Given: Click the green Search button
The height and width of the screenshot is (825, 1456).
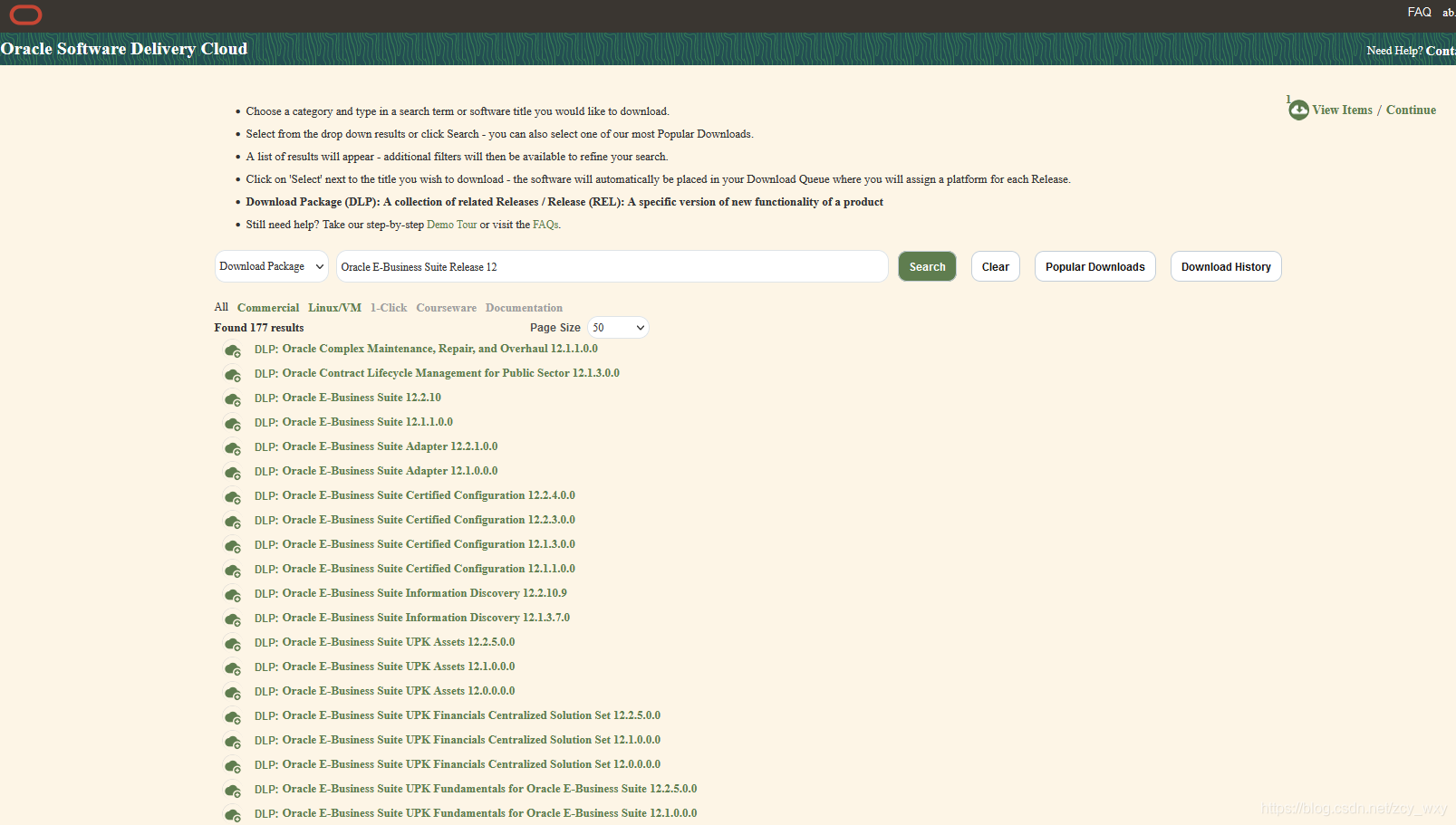Looking at the screenshot, I should pyautogui.click(x=927, y=266).
